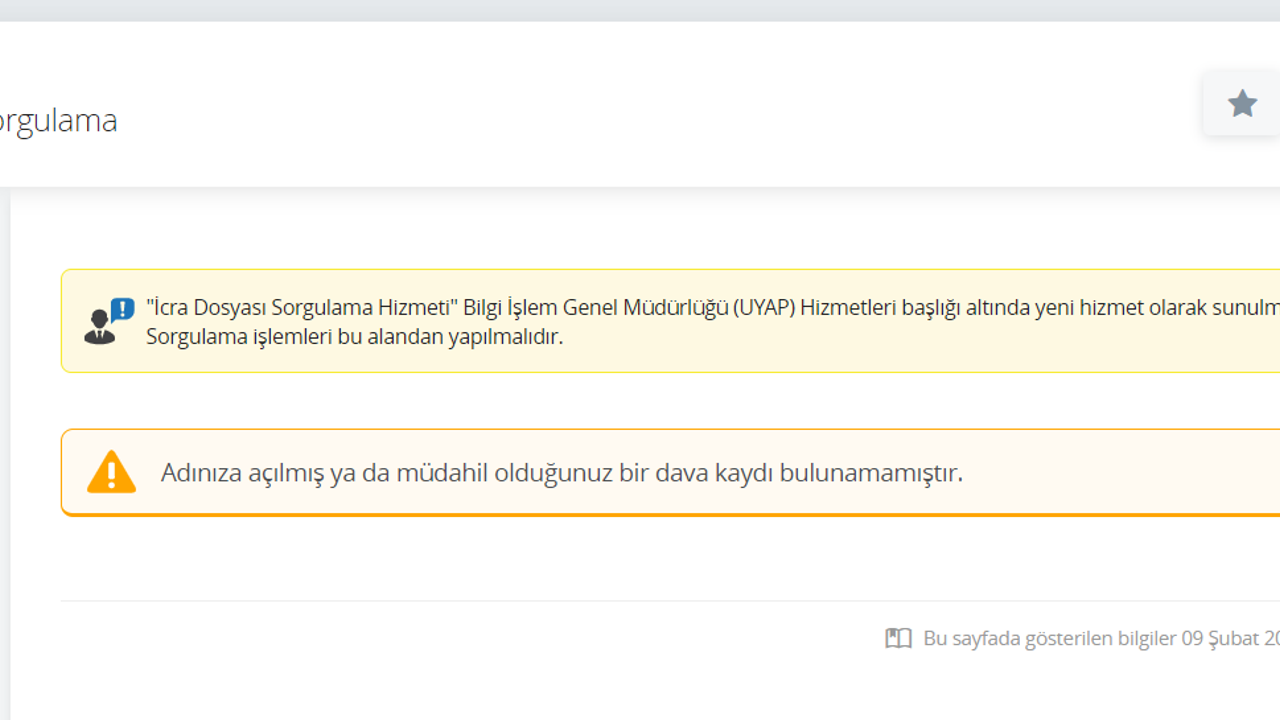The width and height of the screenshot is (1280, 720).
Task: Click the "(UYAP)" abbreviation in notice
Action: pyautogui.click(x=763, y=307)
